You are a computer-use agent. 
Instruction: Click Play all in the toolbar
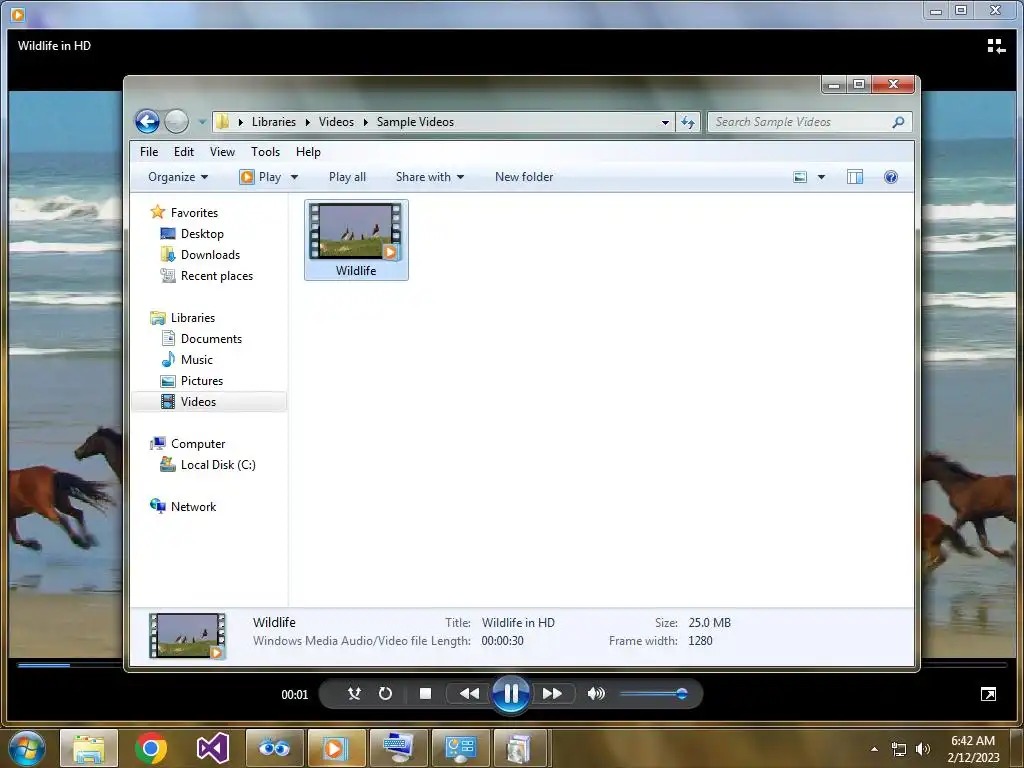point(347,177)
